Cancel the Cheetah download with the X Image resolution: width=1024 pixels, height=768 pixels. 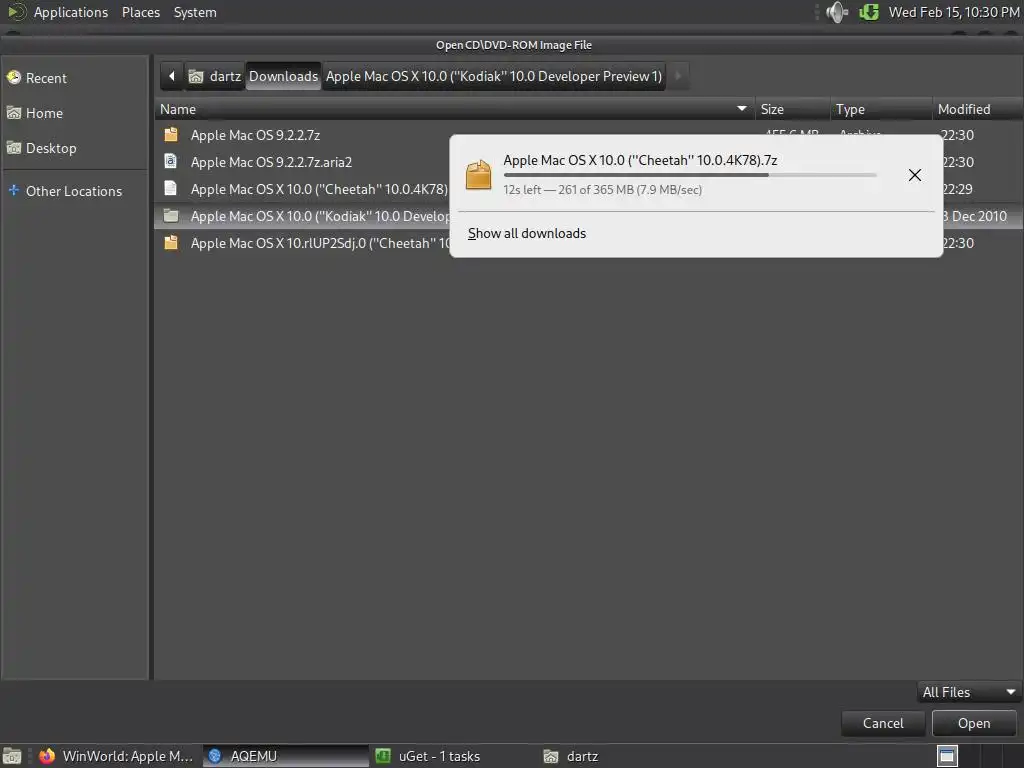pos(915,174)
